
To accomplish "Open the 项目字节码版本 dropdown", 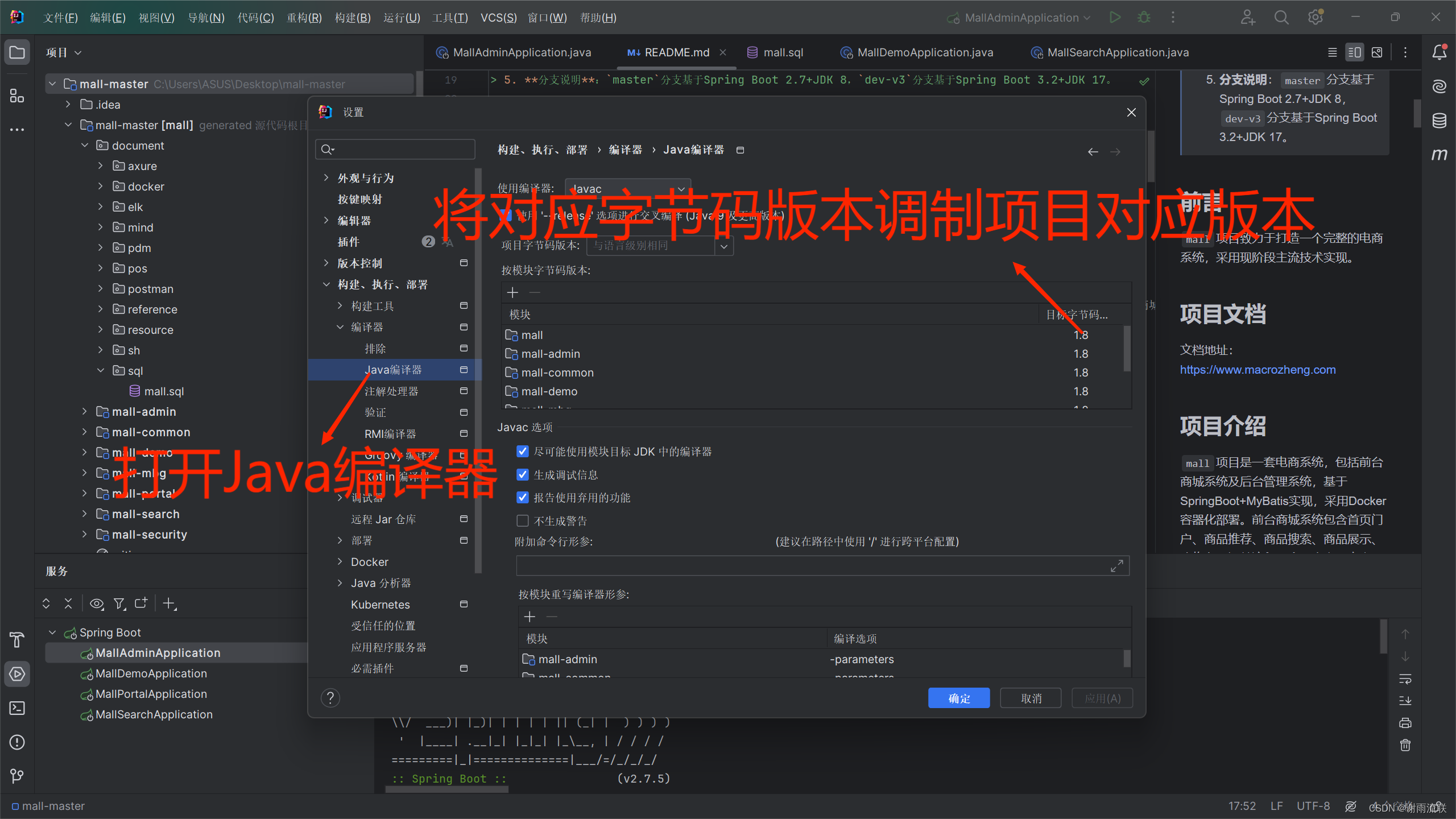I will tap(724, 246).
